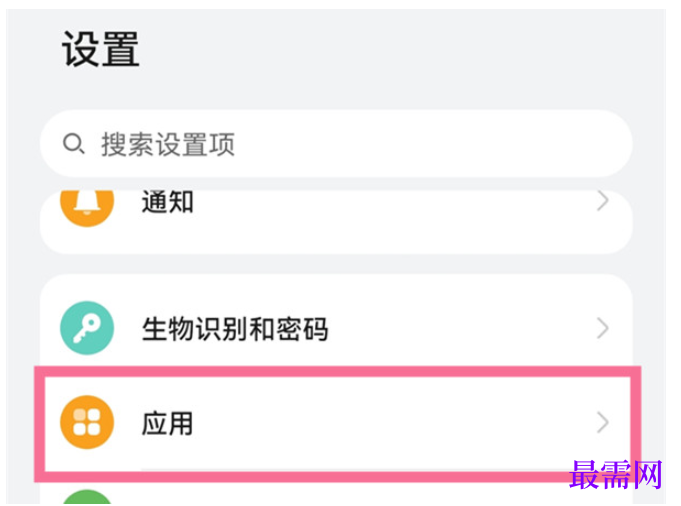Expand 应用 using its right arrow
The height and width of the screenshot is (506, 681).
pyautogui.click(x=602, y=422)
